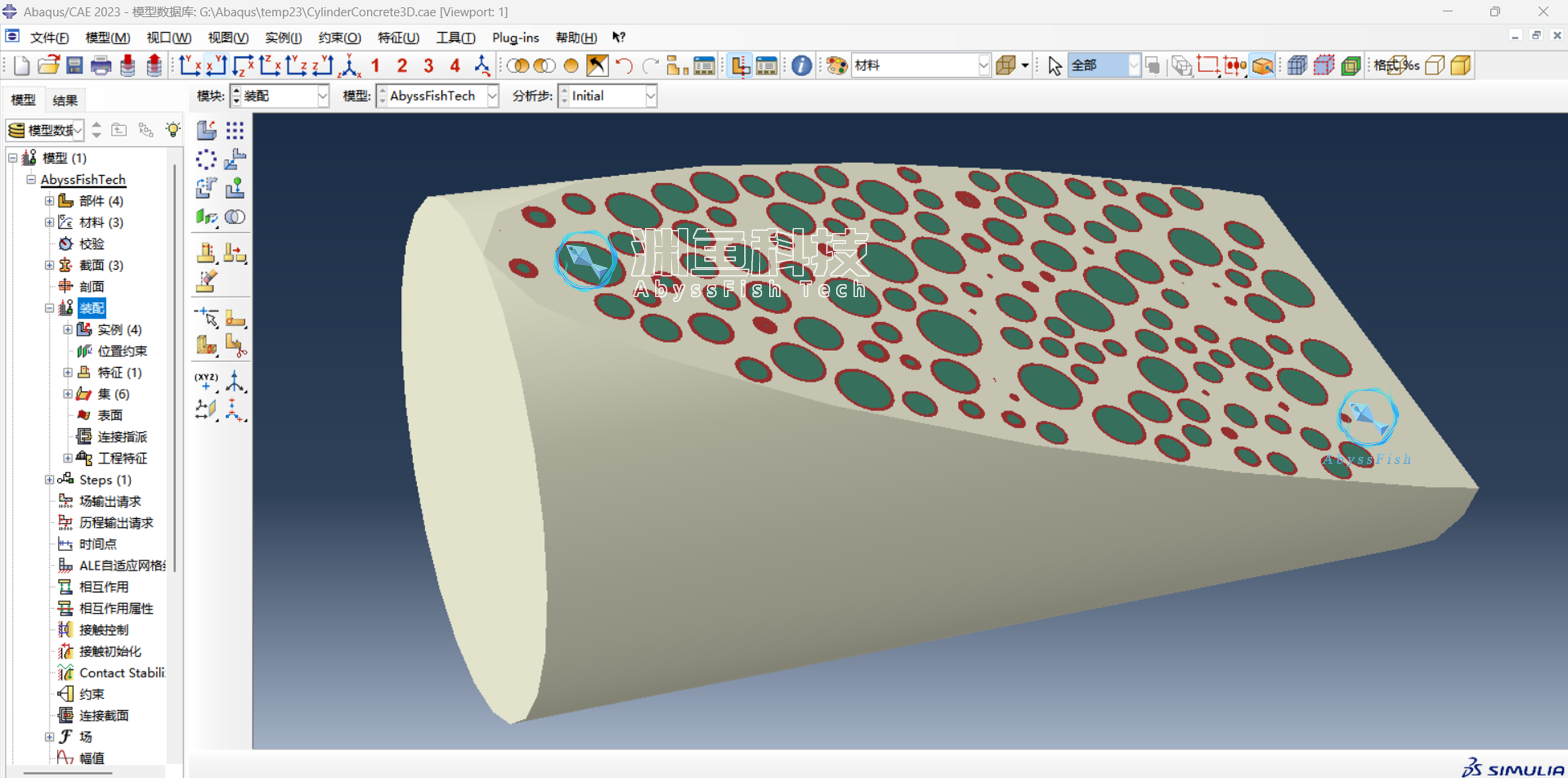
Task: Create a new model database
Action: [x=21, y=65]
